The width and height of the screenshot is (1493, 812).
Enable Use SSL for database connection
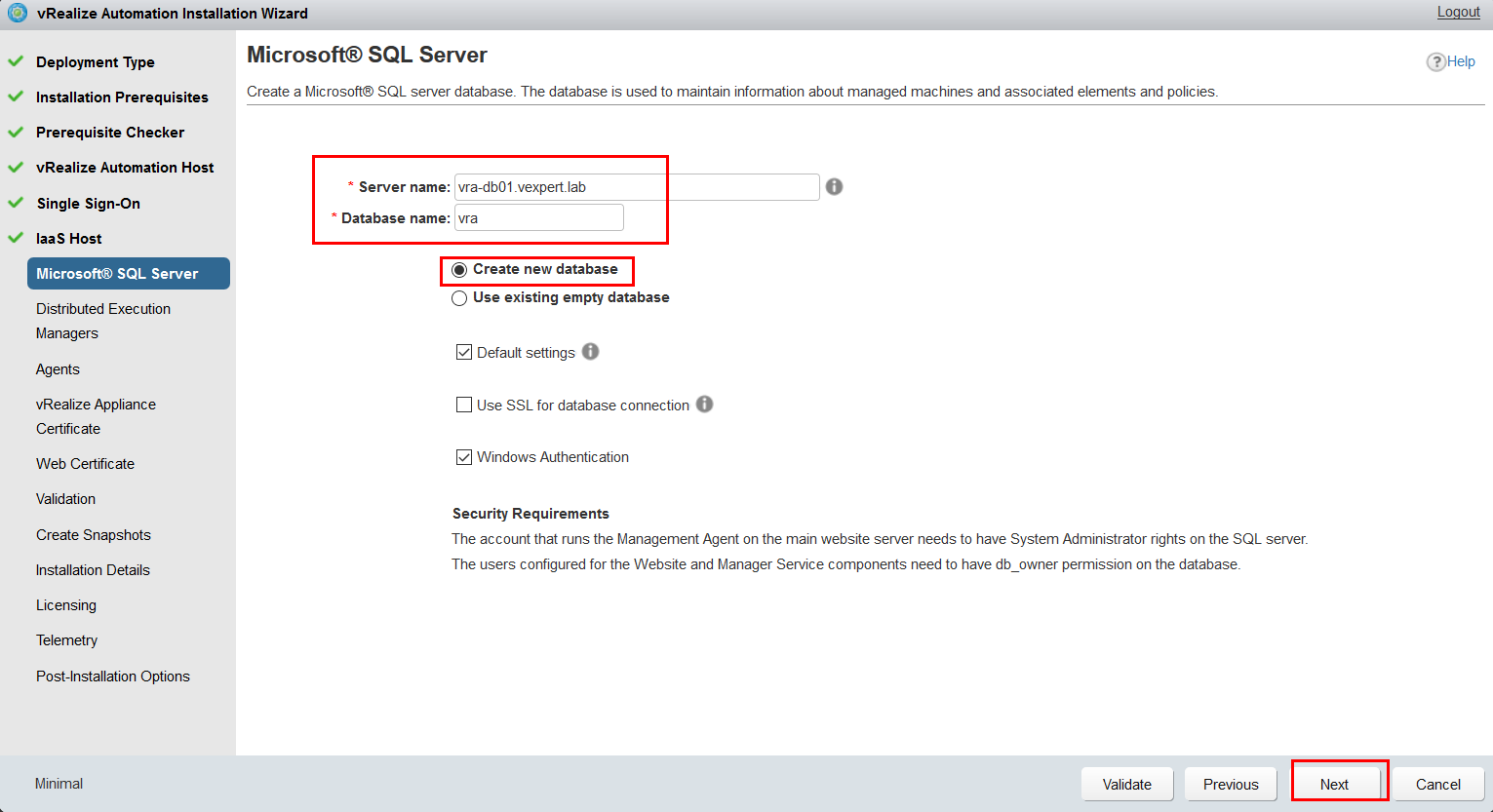coord(464,405)
